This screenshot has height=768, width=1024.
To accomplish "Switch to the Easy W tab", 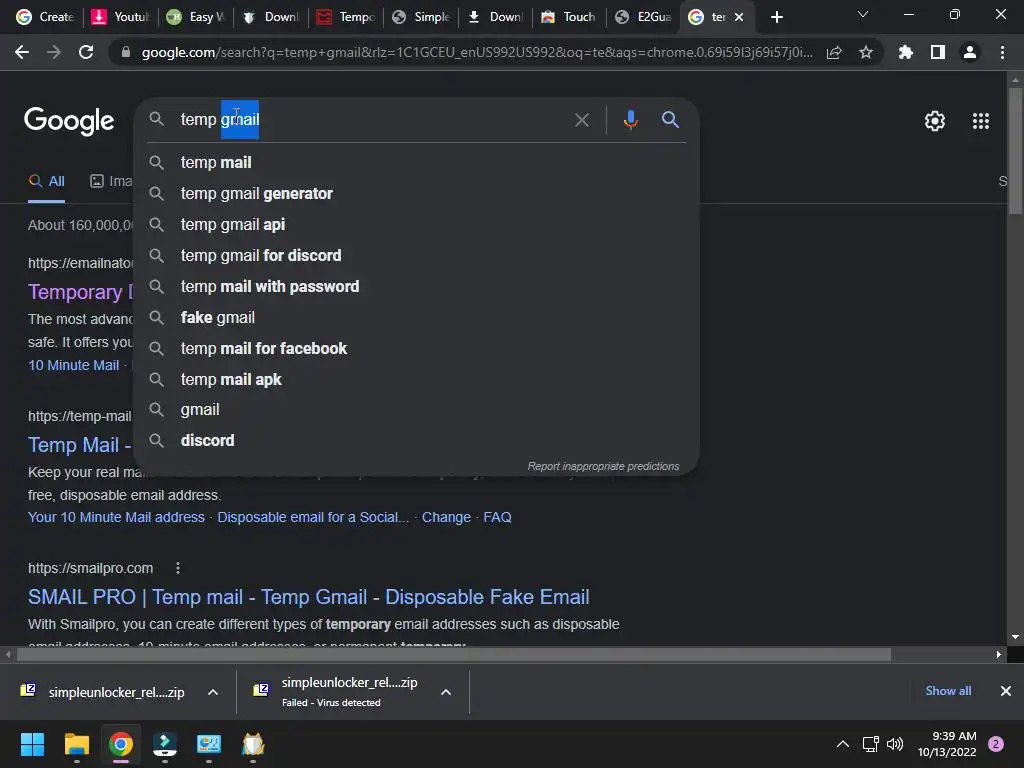I will click(196, 17).
